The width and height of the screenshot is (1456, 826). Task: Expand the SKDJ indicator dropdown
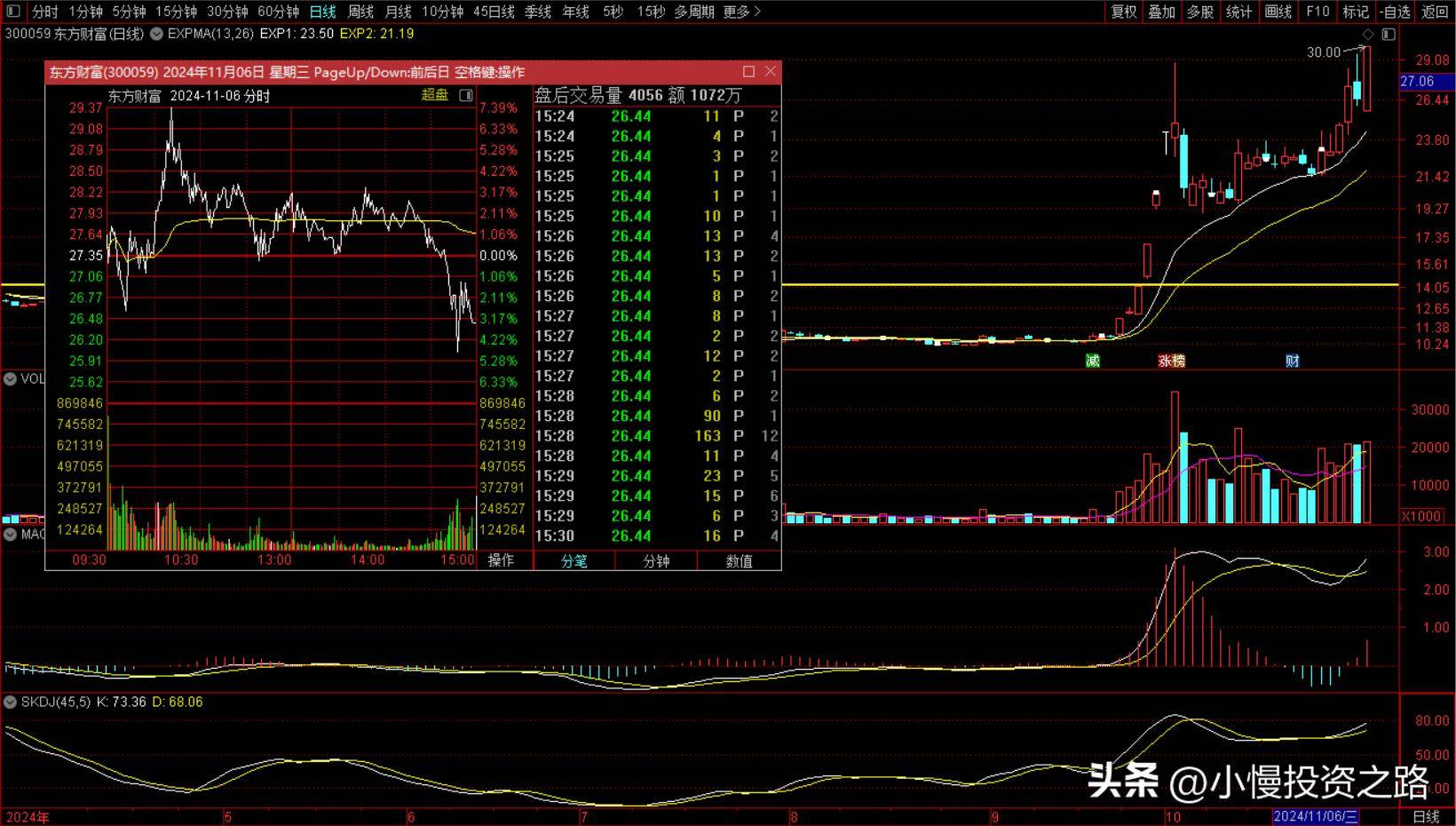click(10, 702)
